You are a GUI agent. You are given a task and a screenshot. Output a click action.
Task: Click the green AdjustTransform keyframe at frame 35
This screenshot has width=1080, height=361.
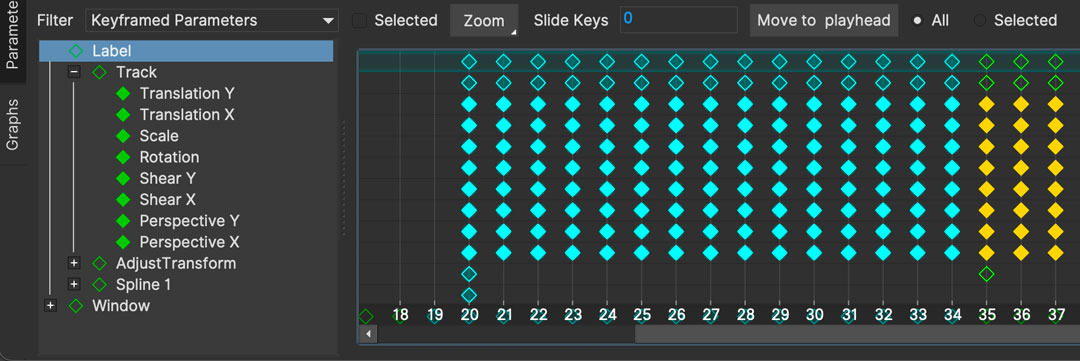pos(986,274)
